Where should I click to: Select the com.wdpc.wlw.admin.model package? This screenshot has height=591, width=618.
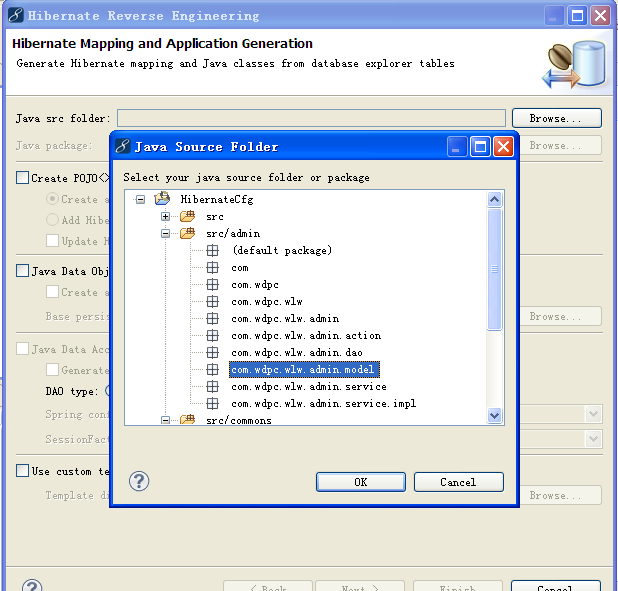[x=304, y=369]
